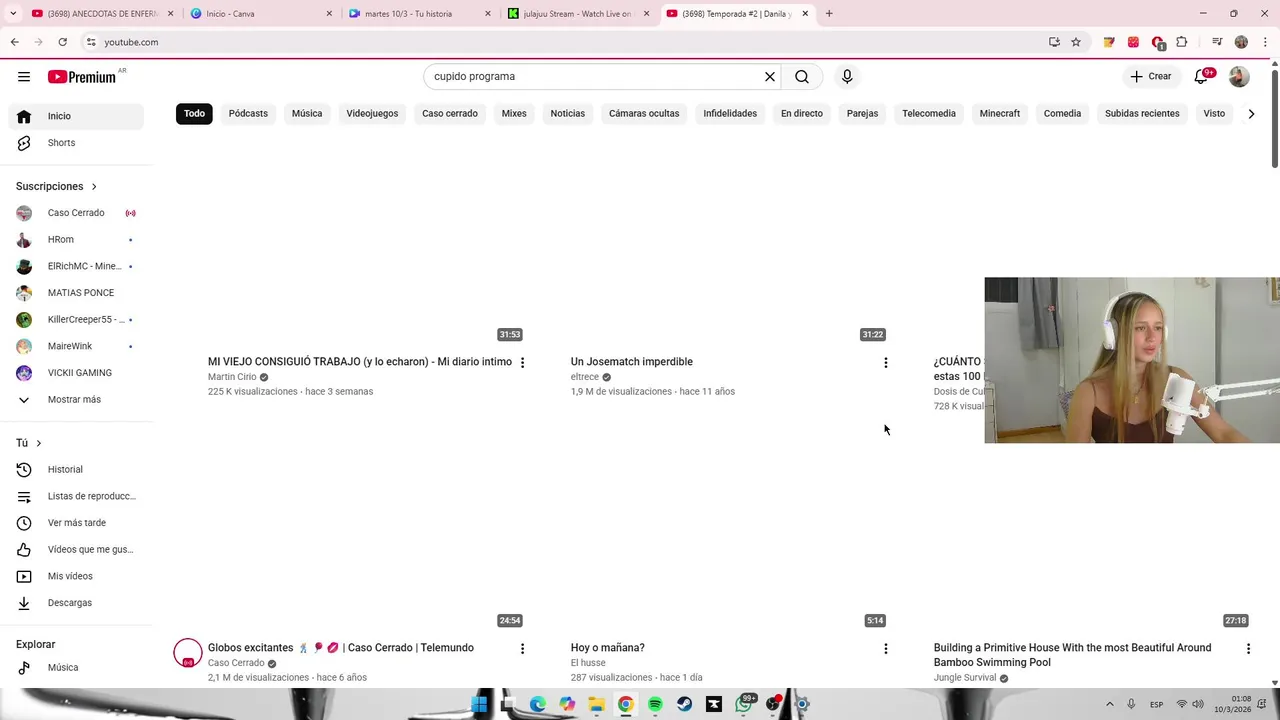Expand the Suscripciones section chevron
Viewport: 1280px width, 720px height.
(94, 187)
